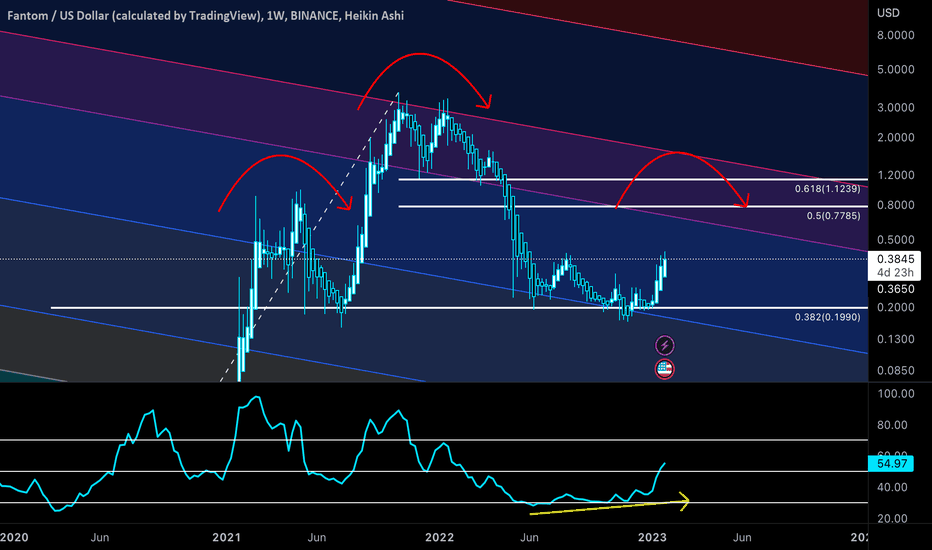The image size is (932, 550).
Task: Click the 3.0000 price axis label
Action: coord(896,108)
